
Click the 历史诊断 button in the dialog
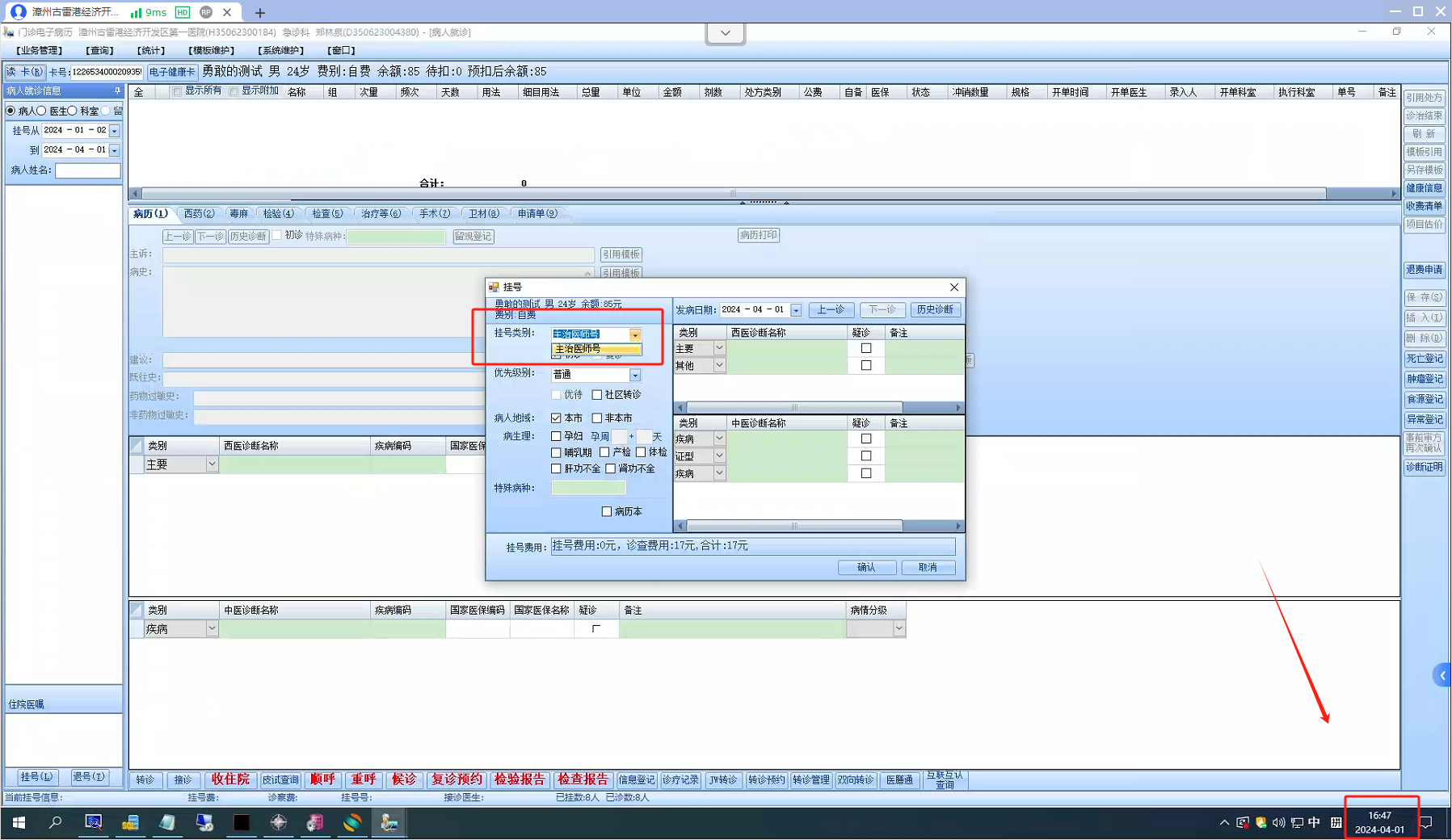coord(935,310)
